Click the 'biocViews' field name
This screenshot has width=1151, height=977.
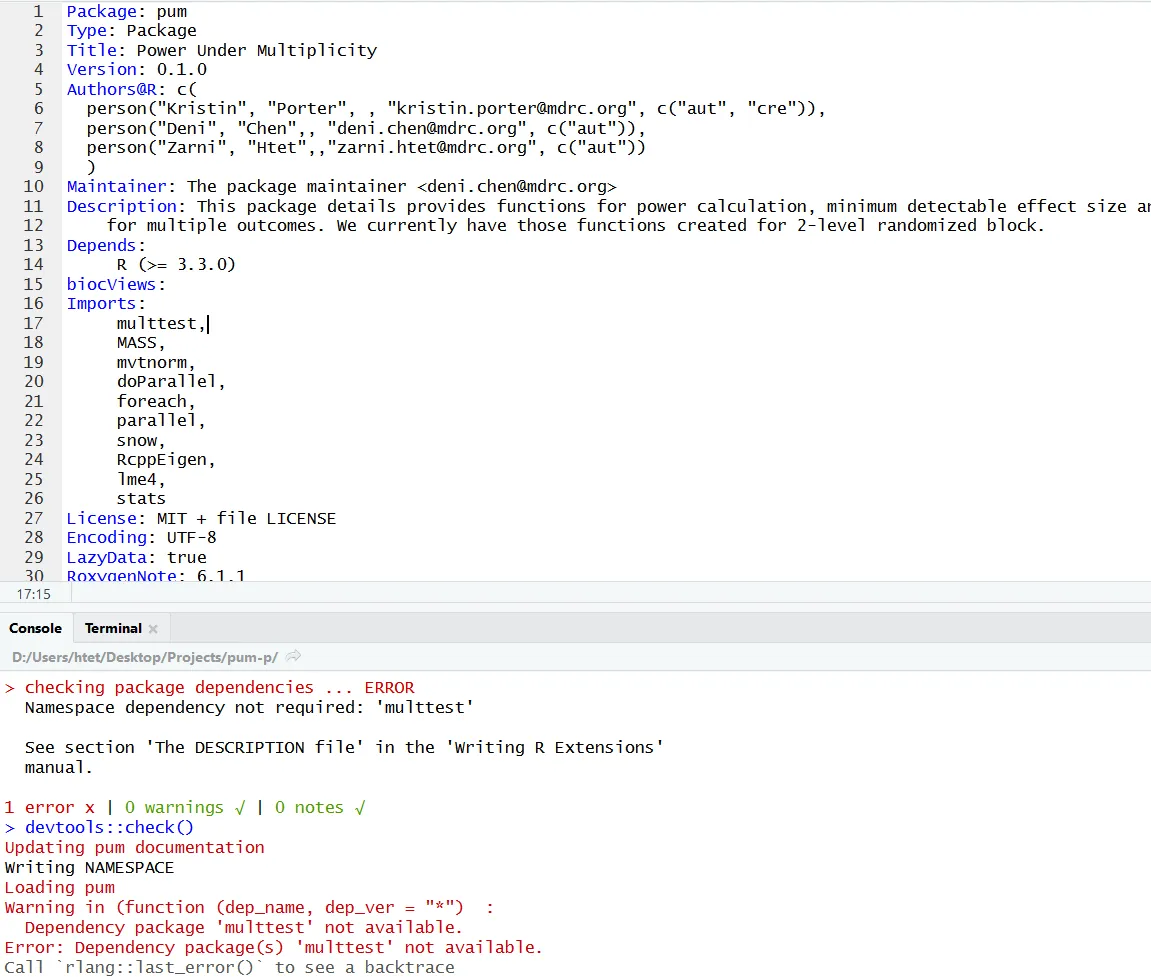[x=112, y=284]
